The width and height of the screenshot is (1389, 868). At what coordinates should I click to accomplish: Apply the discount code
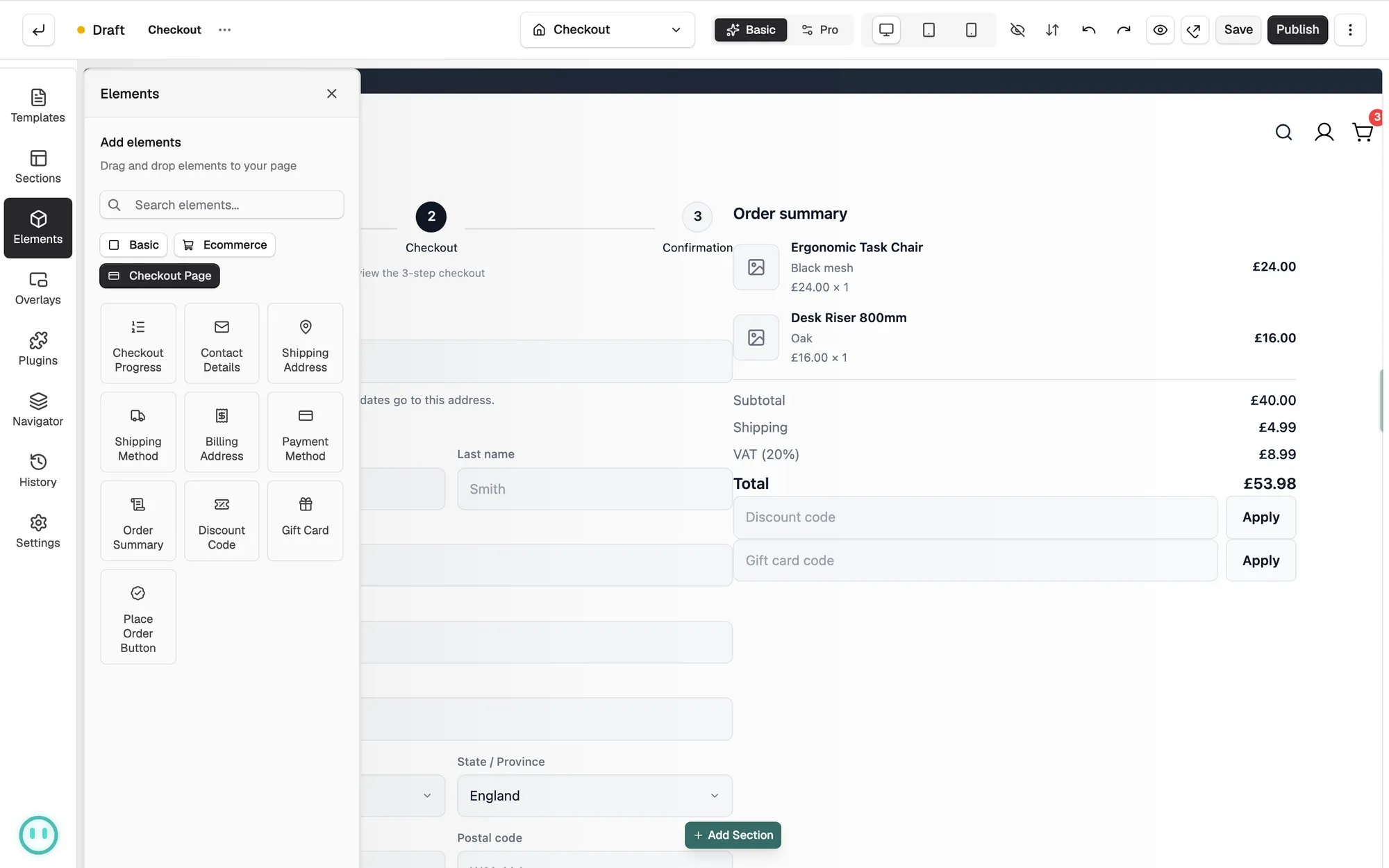coord(1261,517)
